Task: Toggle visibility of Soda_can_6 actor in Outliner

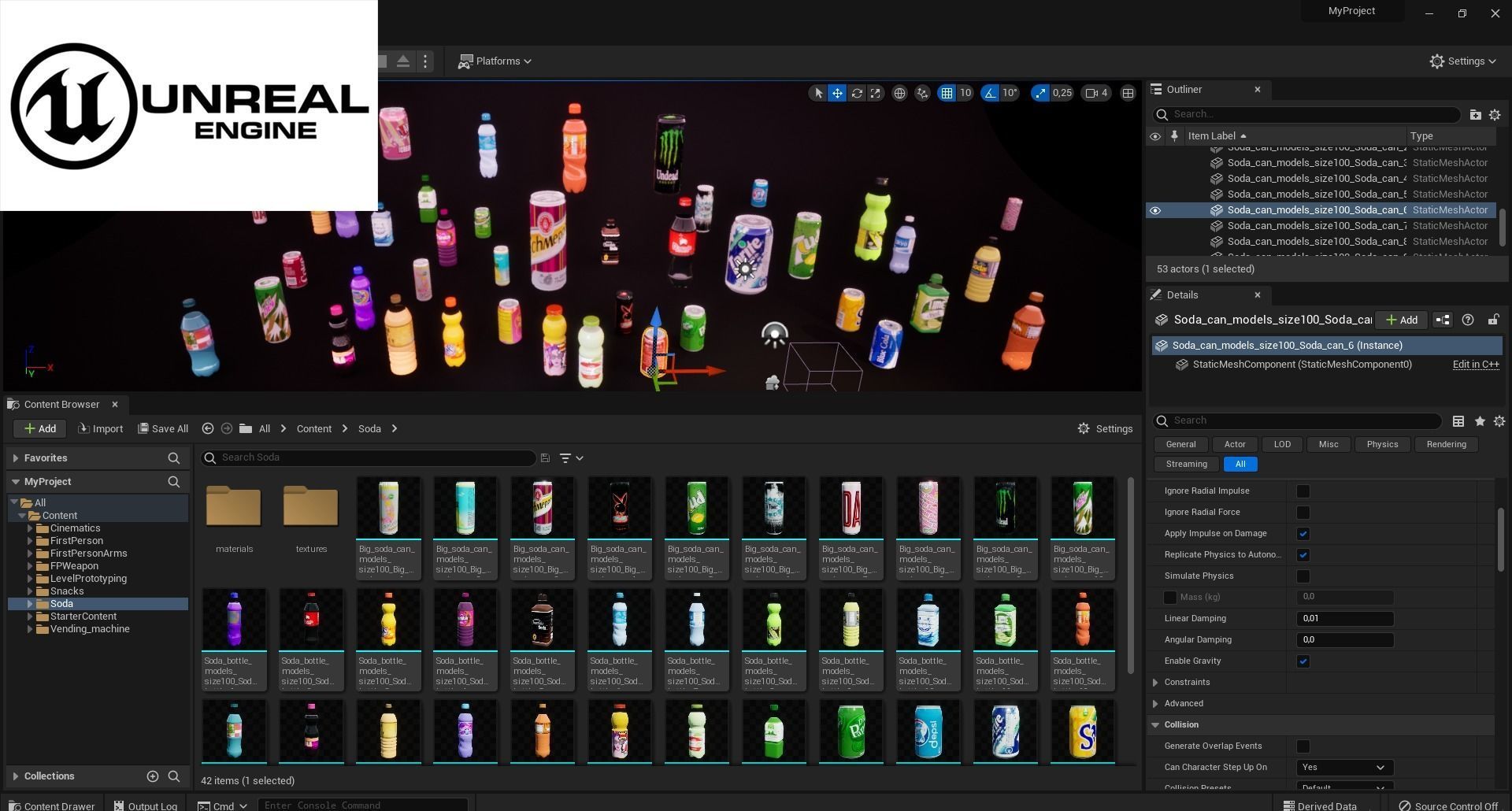Action: [x=1155, y=210]
